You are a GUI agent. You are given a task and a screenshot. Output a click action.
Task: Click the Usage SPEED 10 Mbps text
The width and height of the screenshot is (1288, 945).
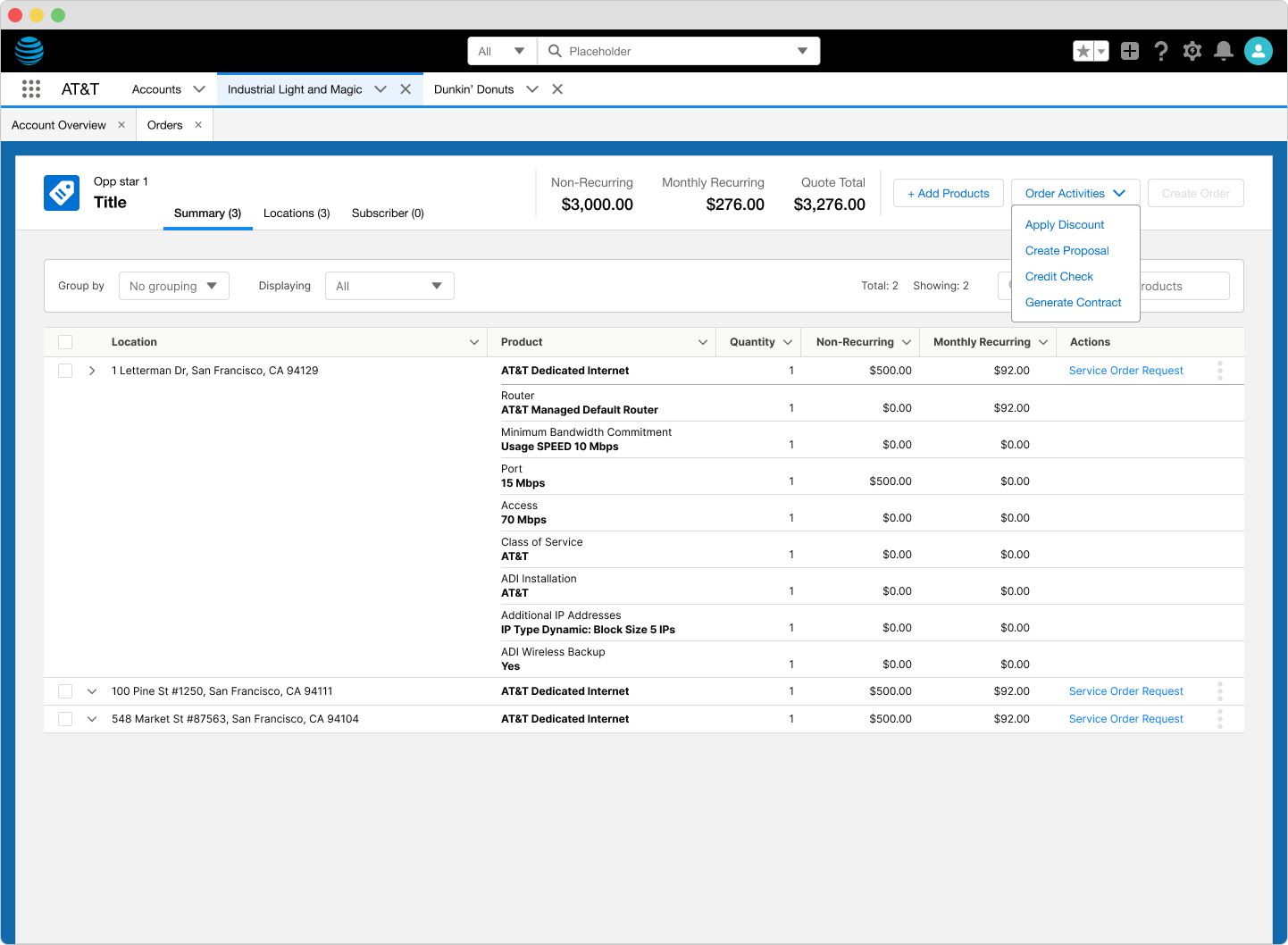[x=560, y=447]
